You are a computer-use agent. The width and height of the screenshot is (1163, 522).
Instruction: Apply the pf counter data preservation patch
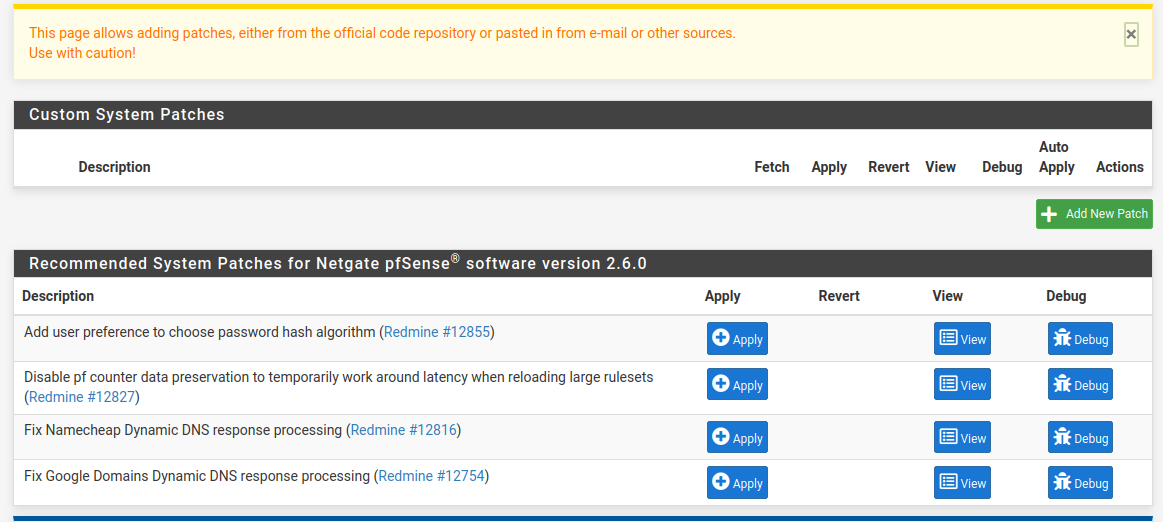tap(737, 384)
